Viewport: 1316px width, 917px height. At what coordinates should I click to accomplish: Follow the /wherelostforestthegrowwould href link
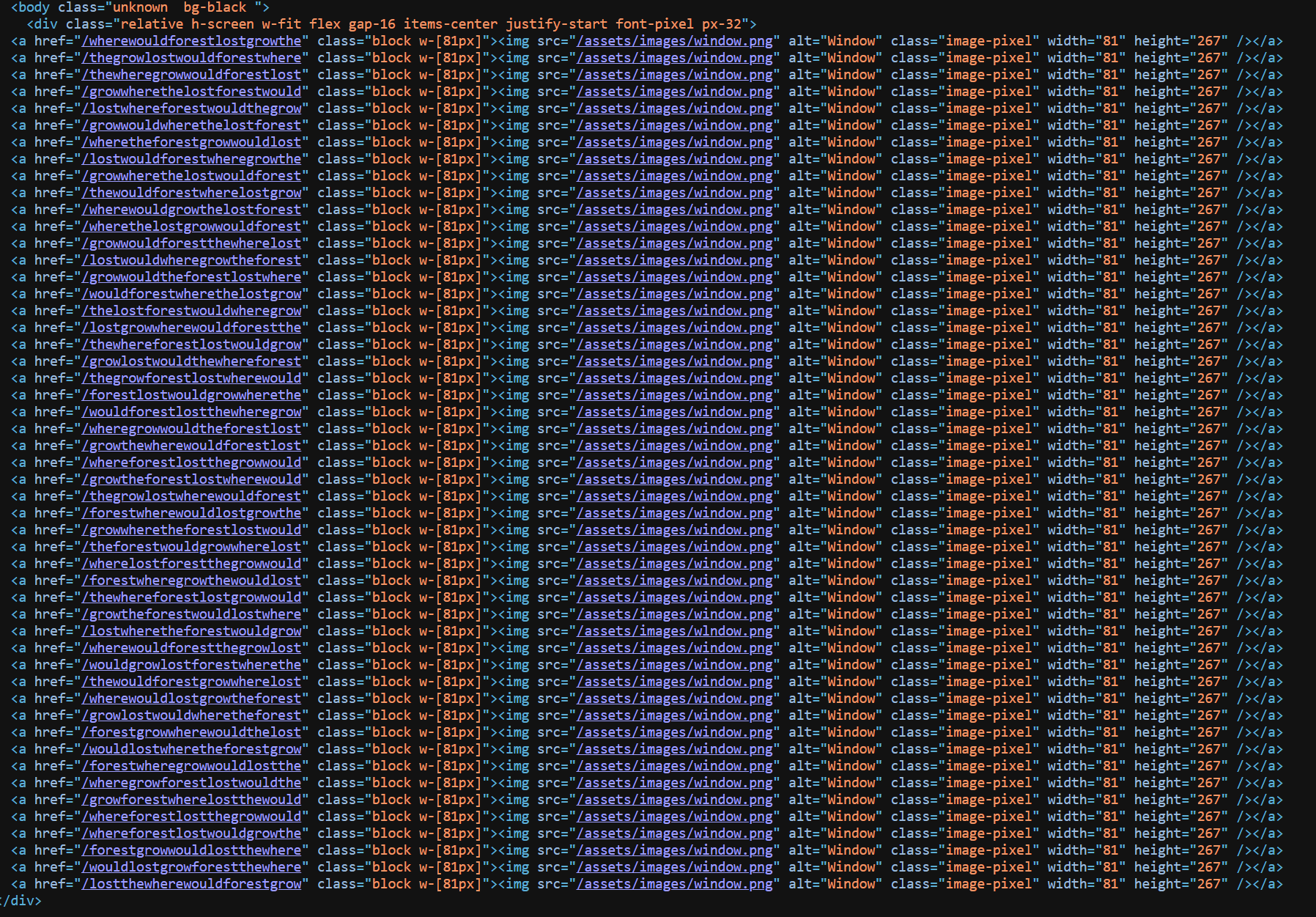click(191, 564)
